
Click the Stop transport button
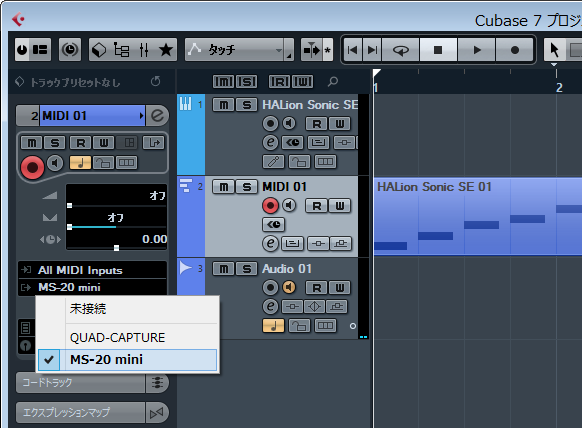[x=438, y=49]
